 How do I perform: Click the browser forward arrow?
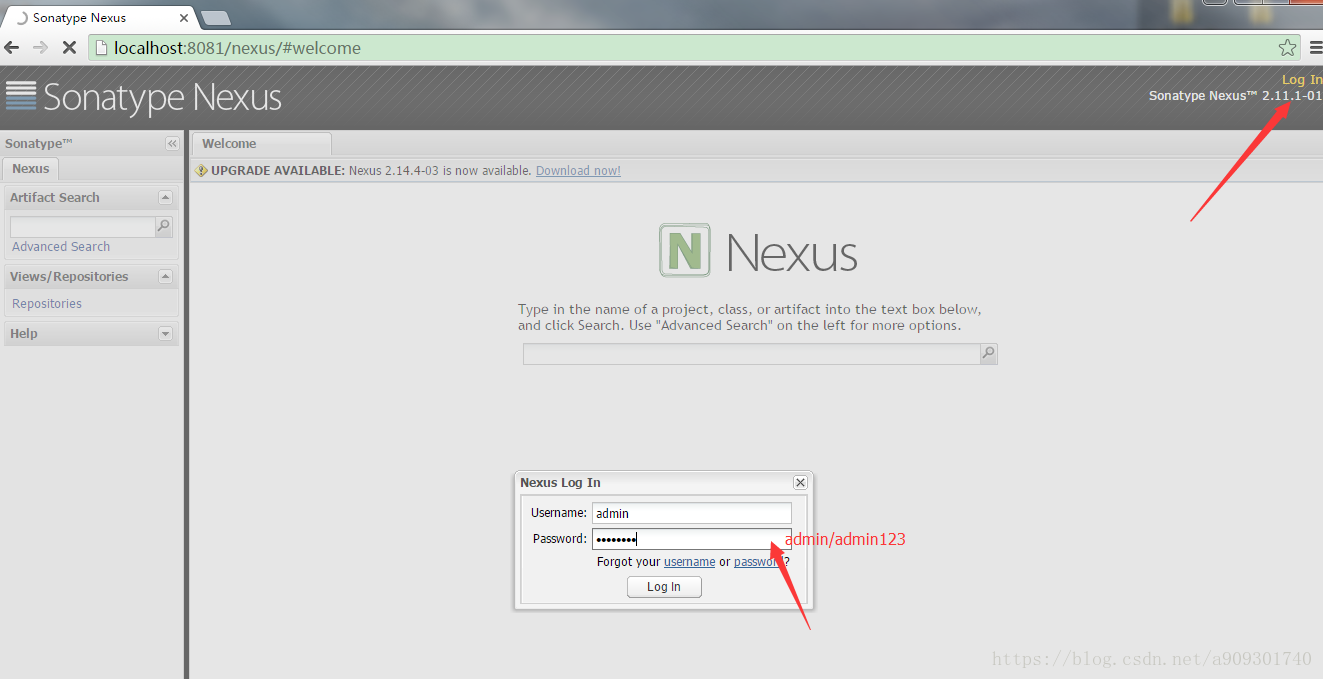pos(40,47)
